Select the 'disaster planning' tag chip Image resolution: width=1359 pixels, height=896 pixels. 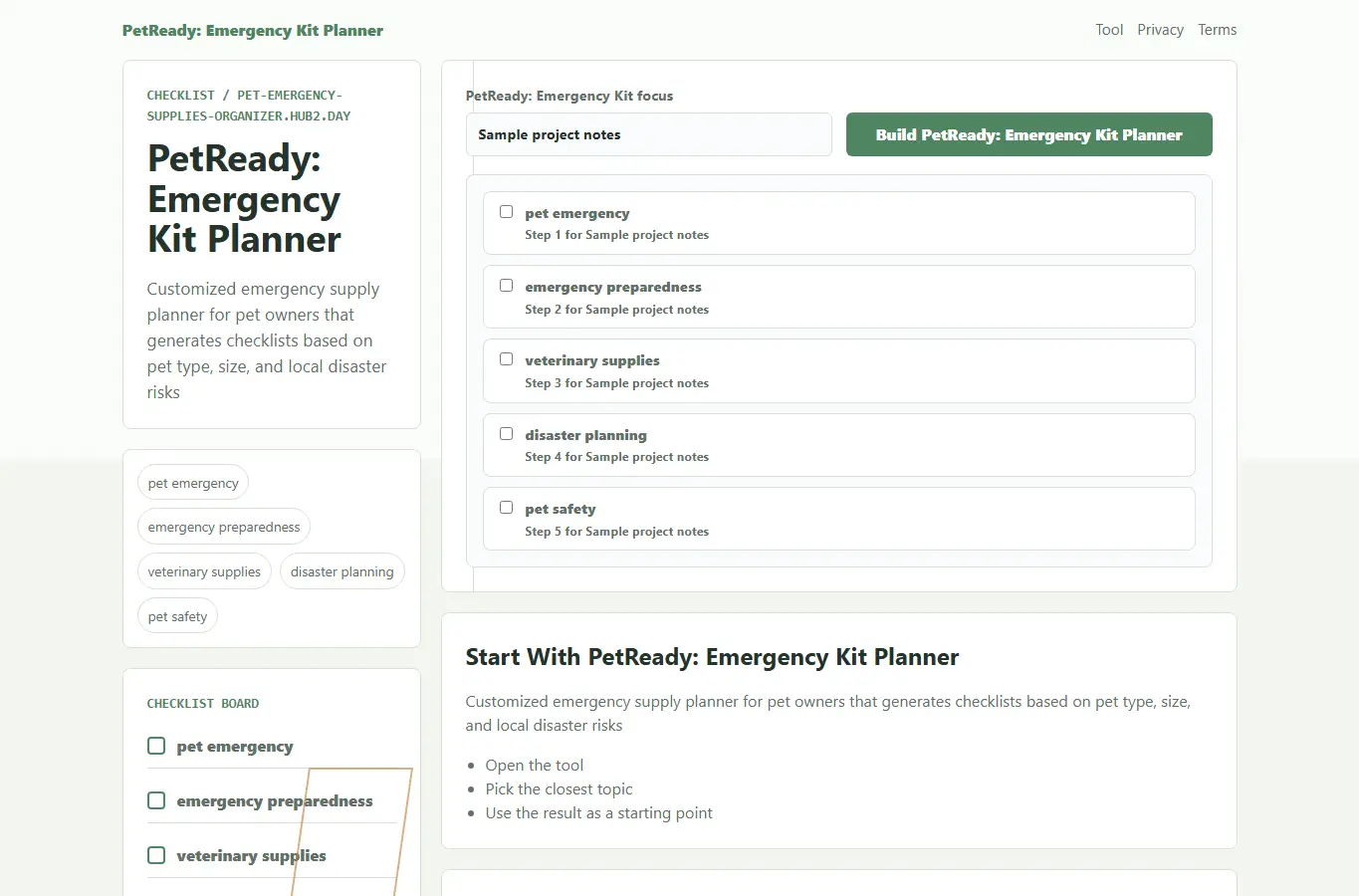pyautogui.click(x=341, y=571)
